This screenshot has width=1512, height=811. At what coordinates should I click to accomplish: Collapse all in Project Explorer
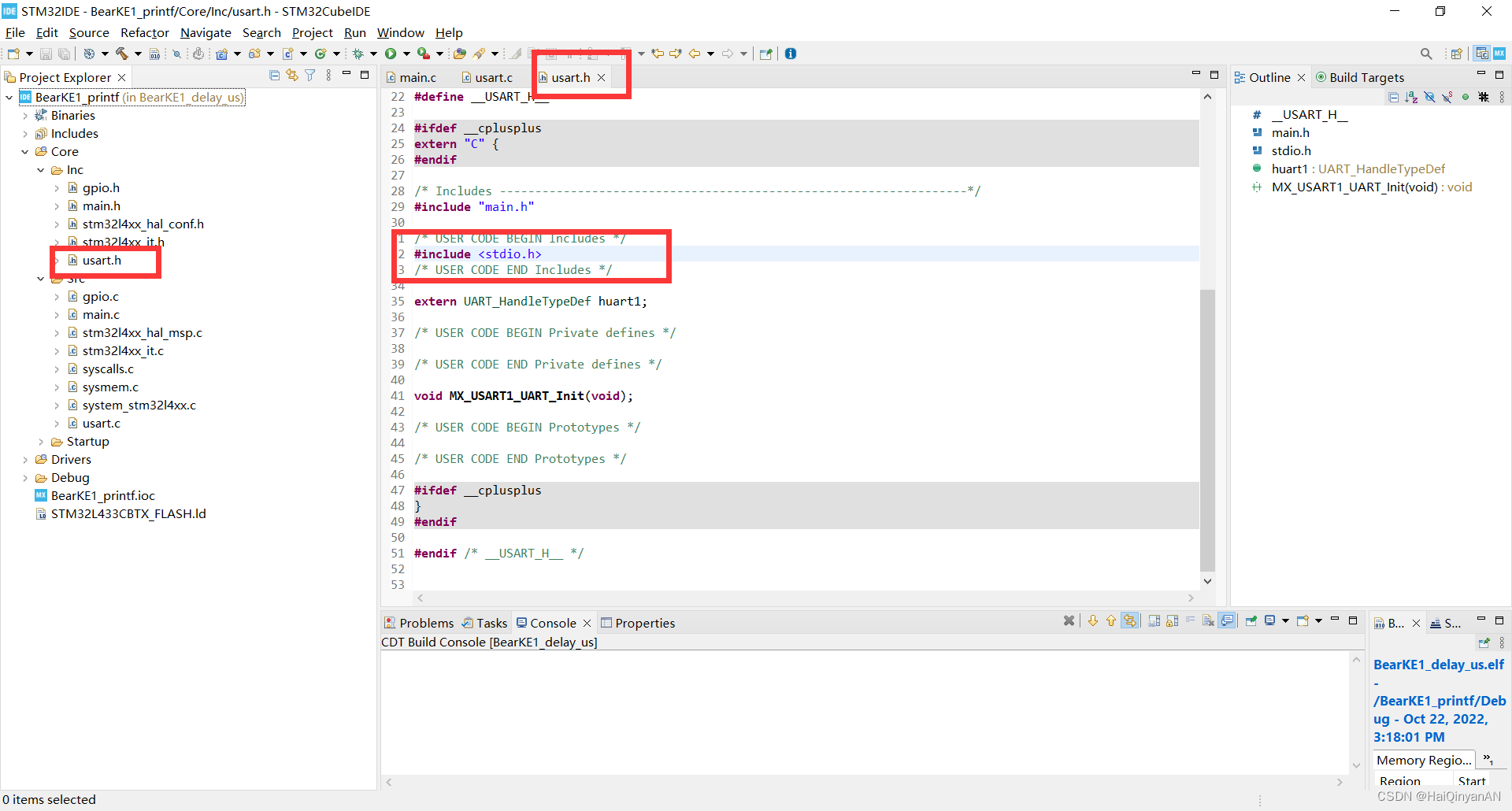coord(274,76)
